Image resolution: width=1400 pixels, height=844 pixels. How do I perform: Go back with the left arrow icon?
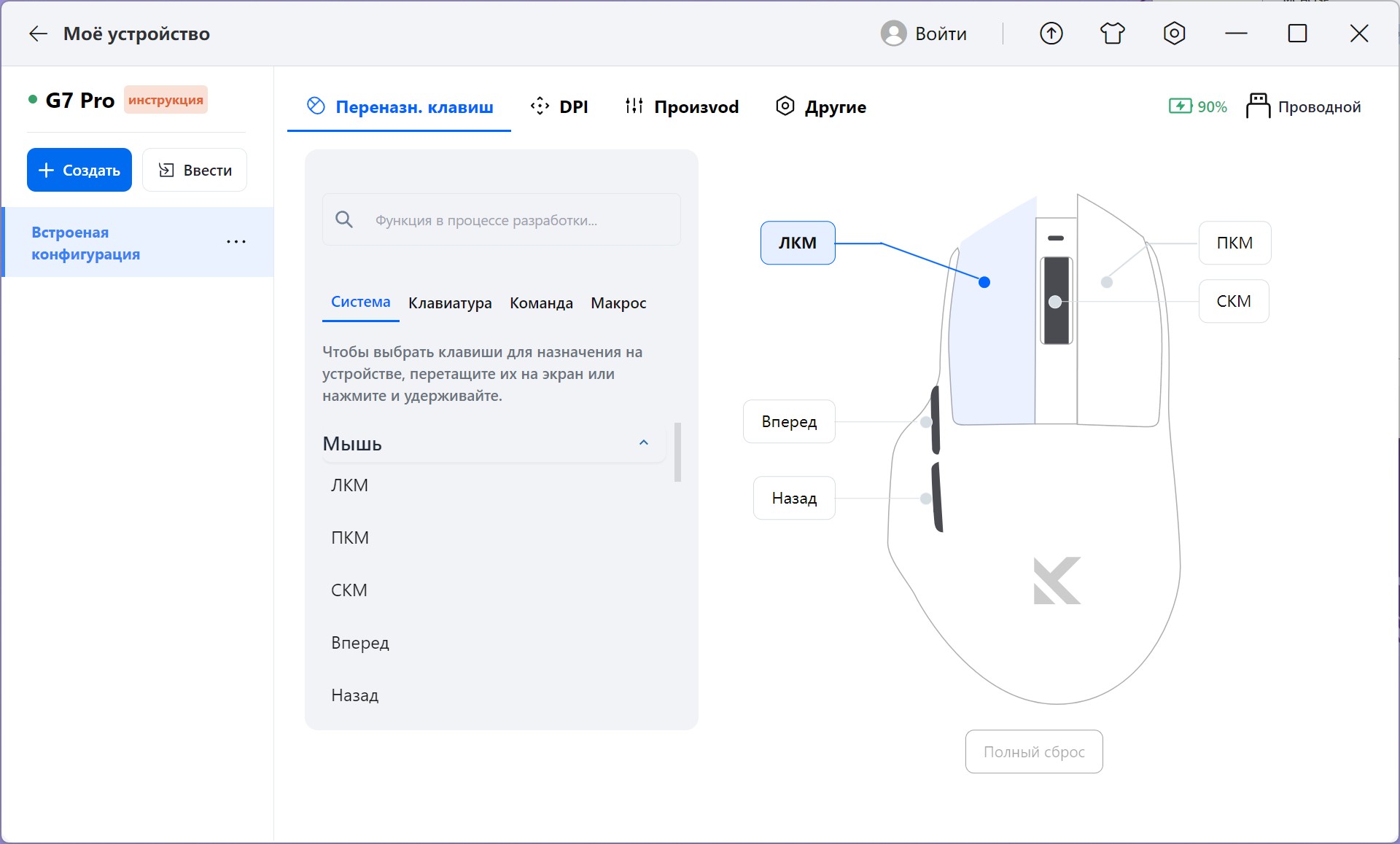click(x=38, y=34)
